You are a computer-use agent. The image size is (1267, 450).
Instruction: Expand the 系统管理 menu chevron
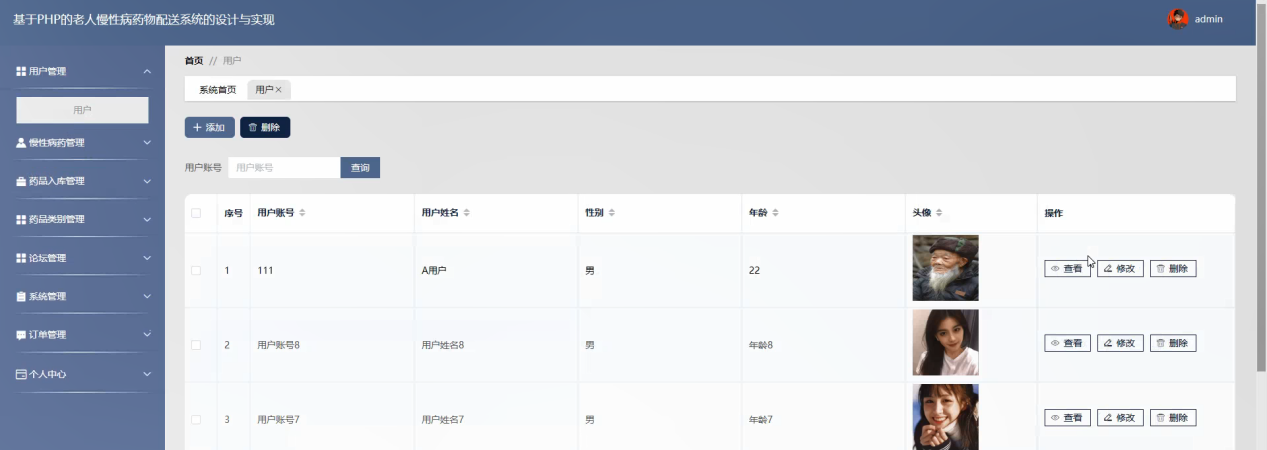[x=147, y=297]
